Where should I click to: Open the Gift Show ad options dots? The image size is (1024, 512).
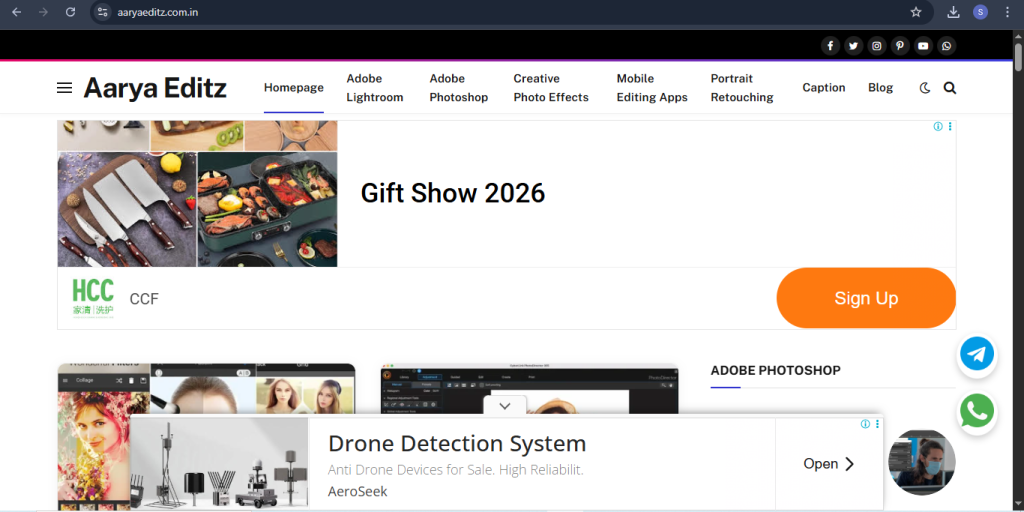tap(950, 127)
